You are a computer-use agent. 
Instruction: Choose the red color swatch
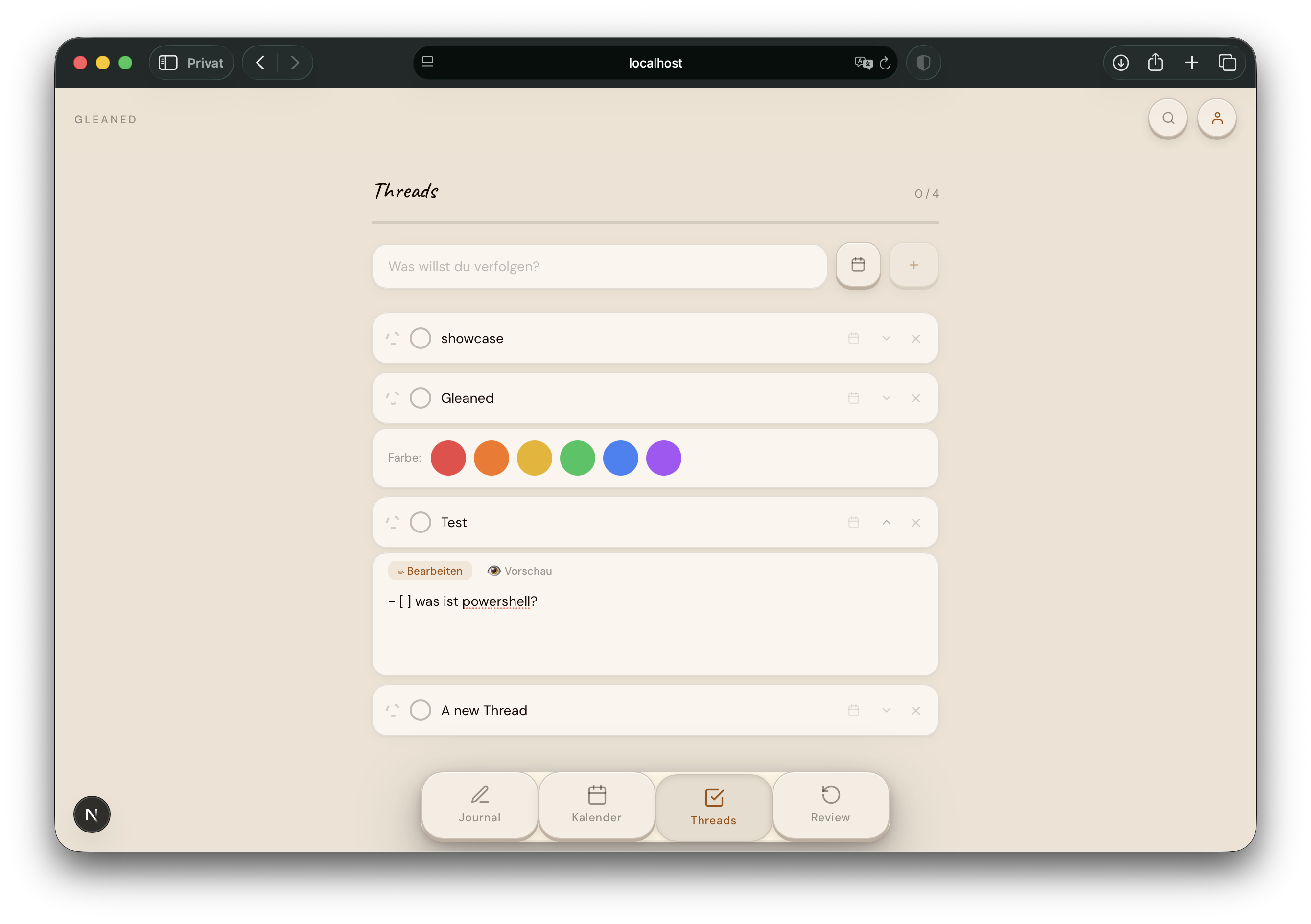coord(448,458)
